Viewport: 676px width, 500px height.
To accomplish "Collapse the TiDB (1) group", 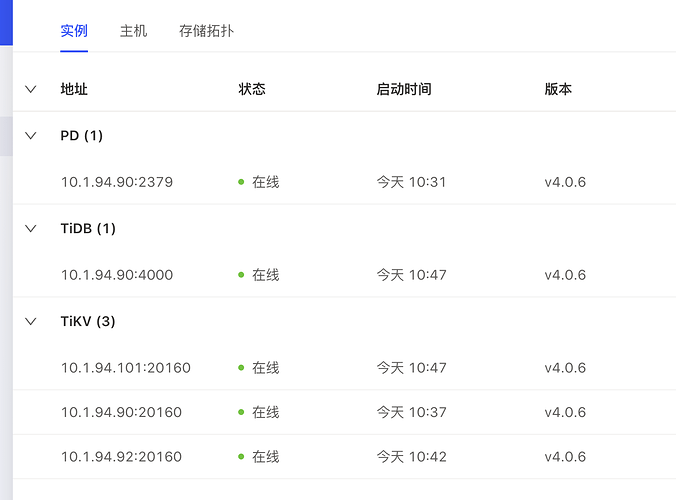I will tap(30, 228).
